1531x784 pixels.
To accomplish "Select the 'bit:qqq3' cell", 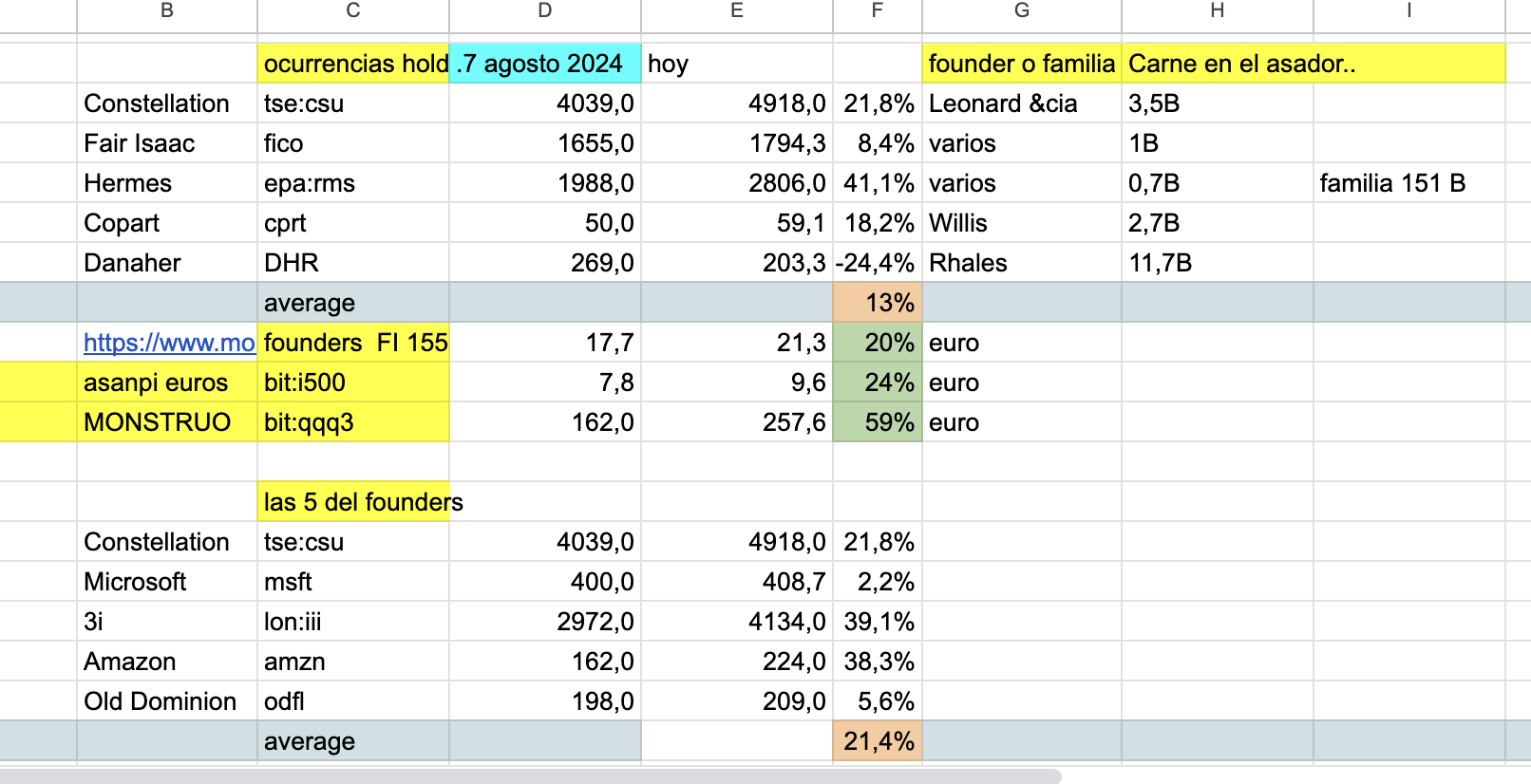I will tap(353, 422).
